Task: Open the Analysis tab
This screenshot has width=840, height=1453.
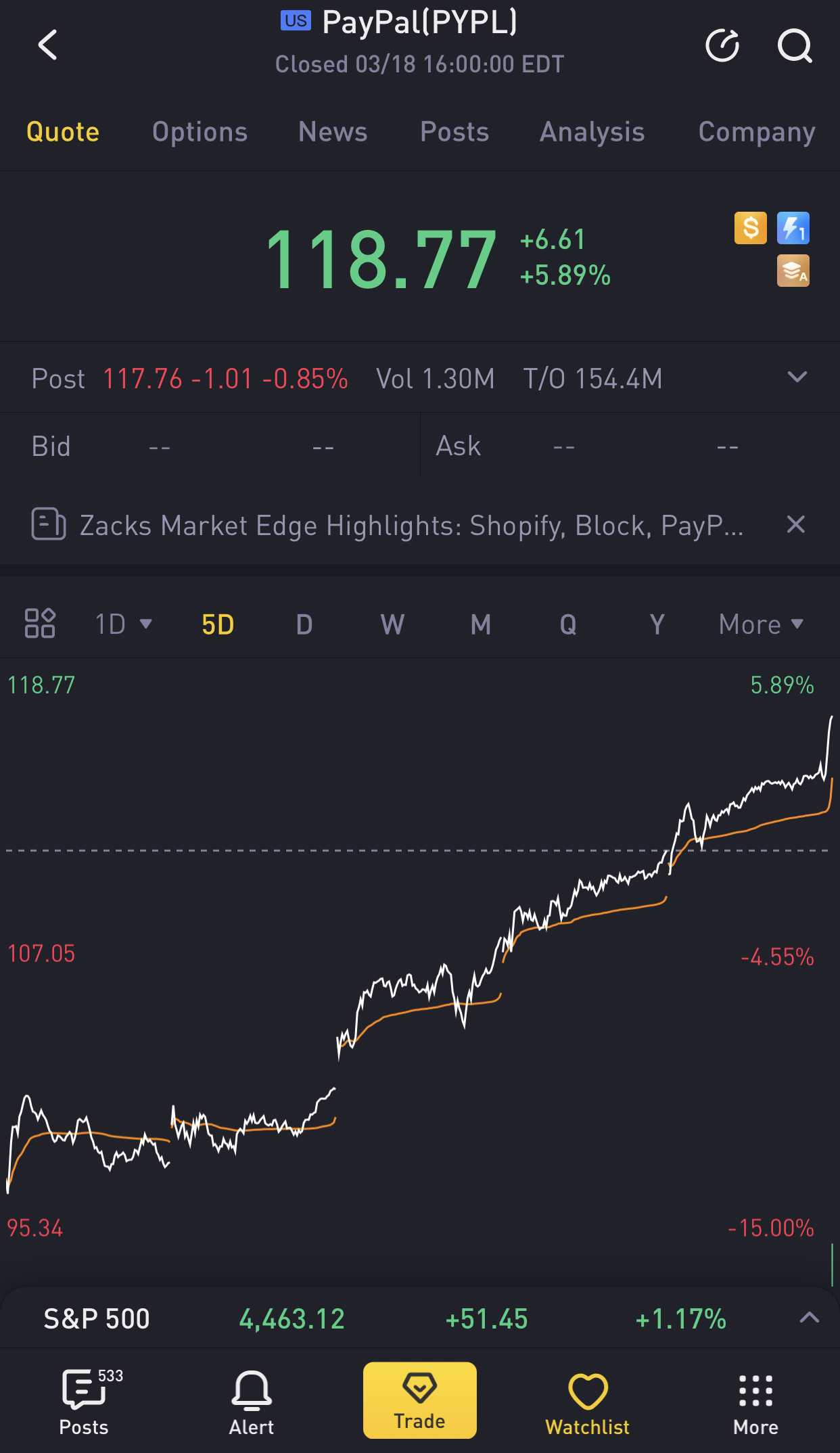Action: click(x=592, y=132)
